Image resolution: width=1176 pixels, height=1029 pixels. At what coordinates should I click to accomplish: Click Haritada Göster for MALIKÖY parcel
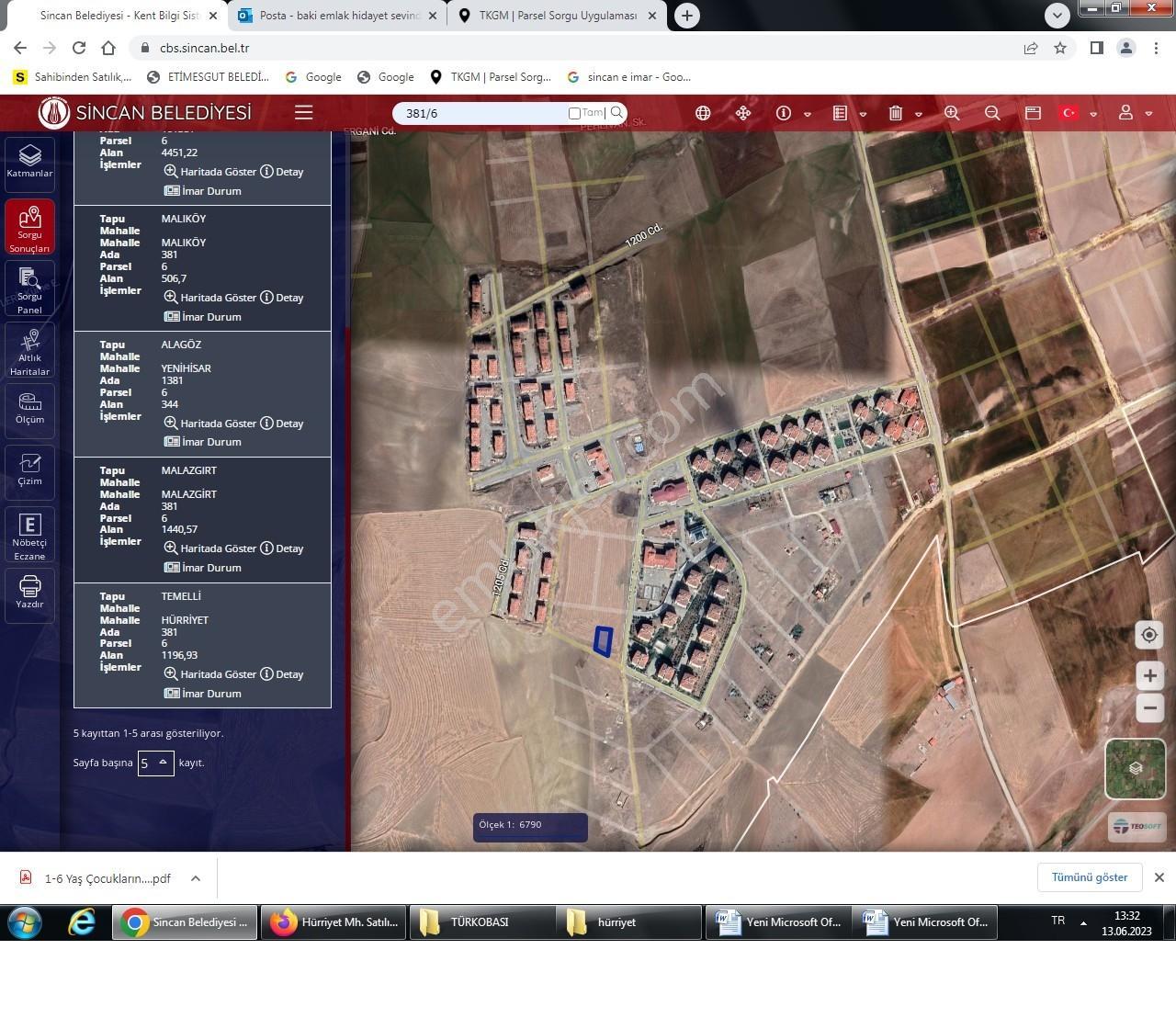(x=210, y=298)
